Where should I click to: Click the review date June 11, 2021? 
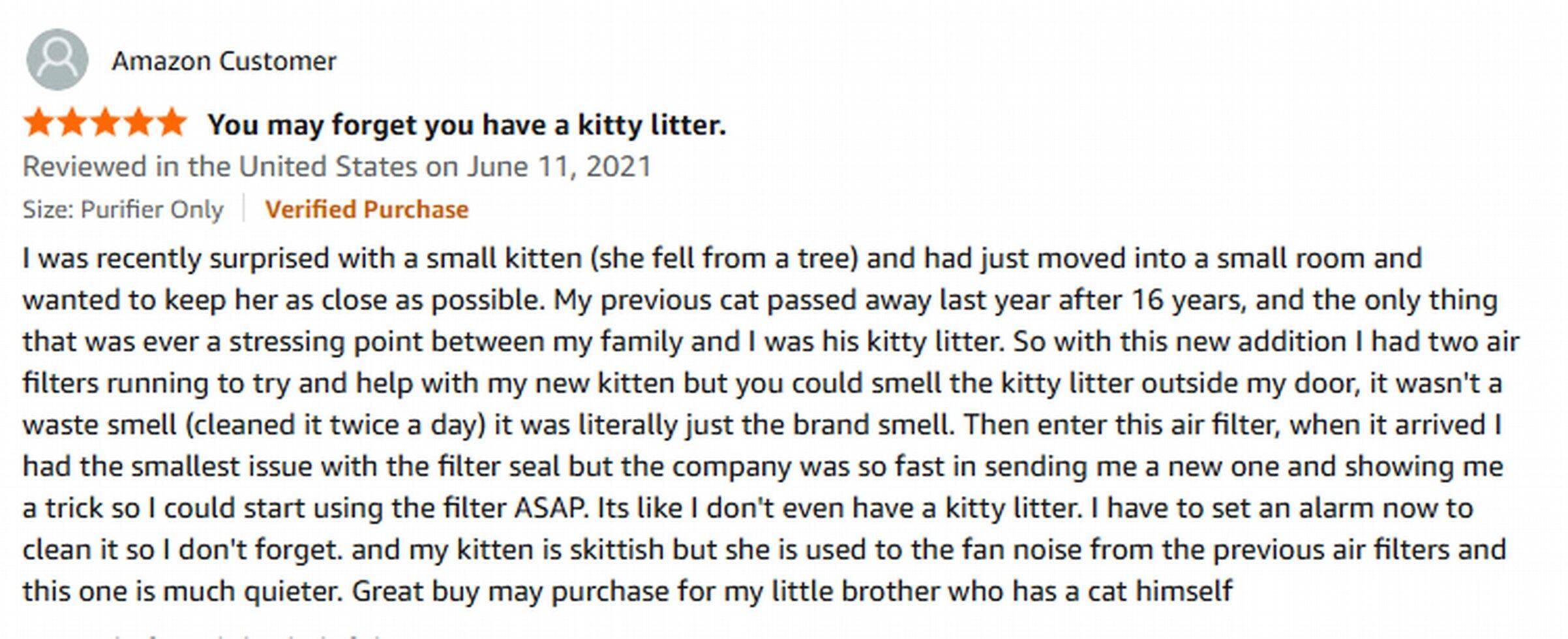click(559, 166)
